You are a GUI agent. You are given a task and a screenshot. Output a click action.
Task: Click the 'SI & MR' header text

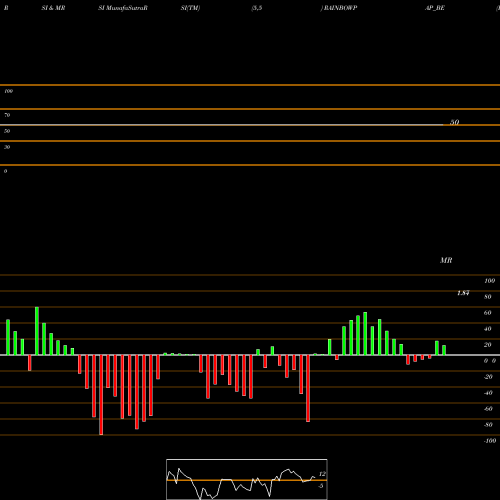[53, 8]
